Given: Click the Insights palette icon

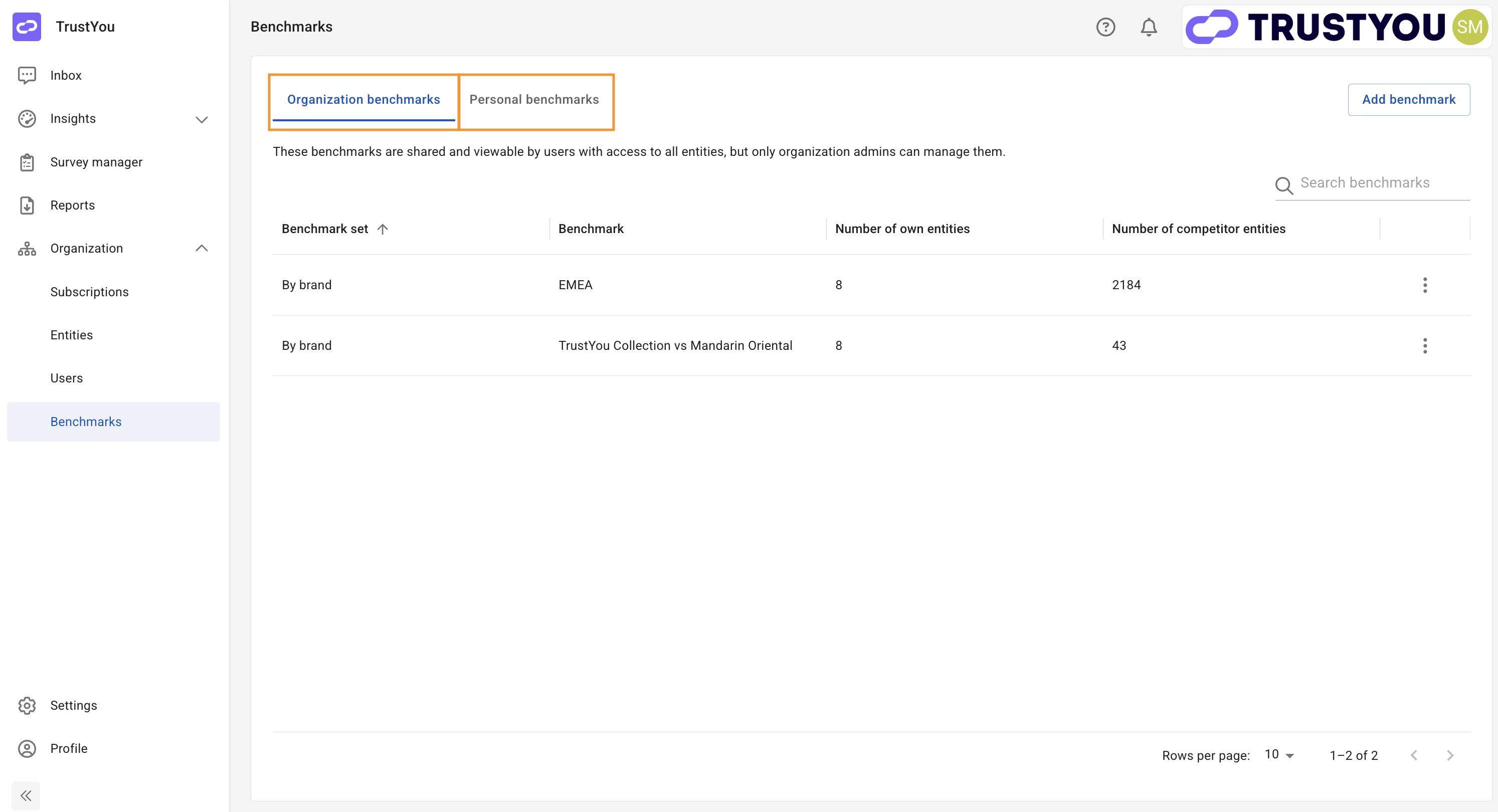Looking at the screenshot, I should (x=27, y=119).
